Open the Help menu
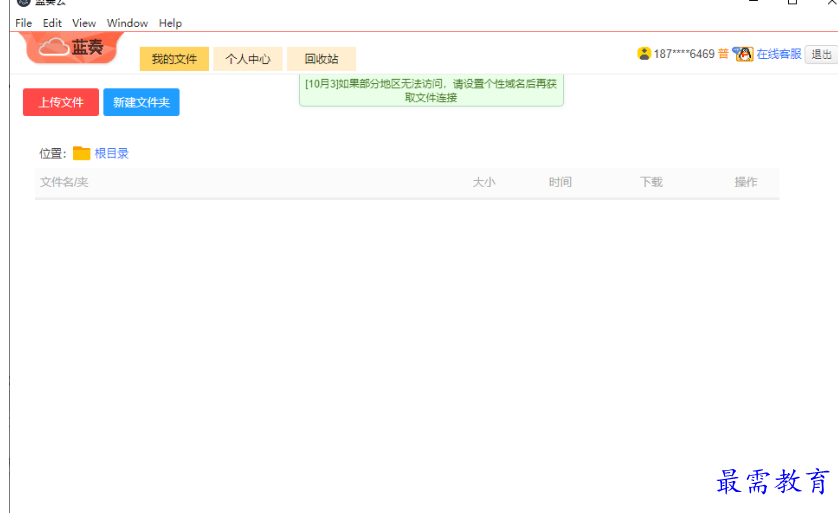 tap(170, 23)
